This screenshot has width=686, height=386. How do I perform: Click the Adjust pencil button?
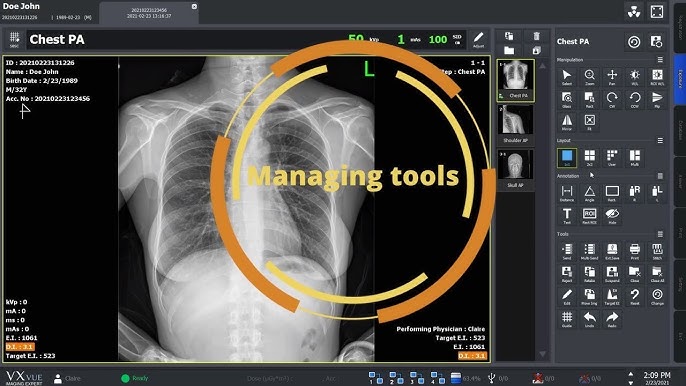pyautogui.click(x=479, y=40)
